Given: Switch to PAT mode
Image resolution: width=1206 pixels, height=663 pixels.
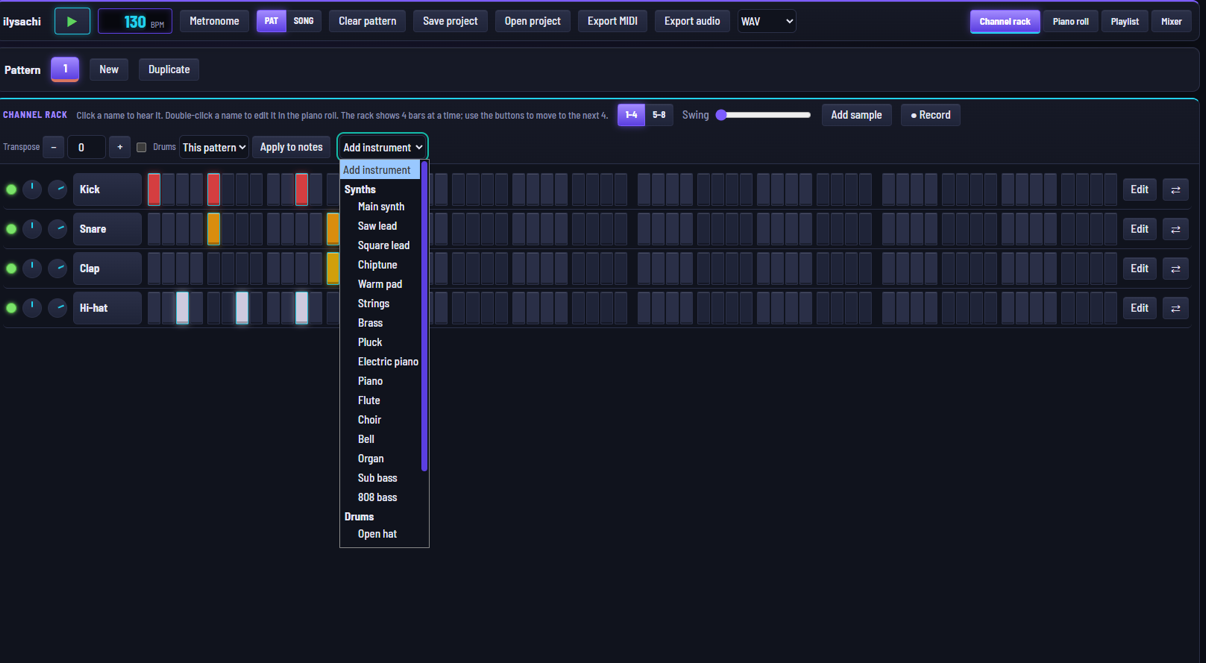Looking at the screenshot, I should 271,21.
